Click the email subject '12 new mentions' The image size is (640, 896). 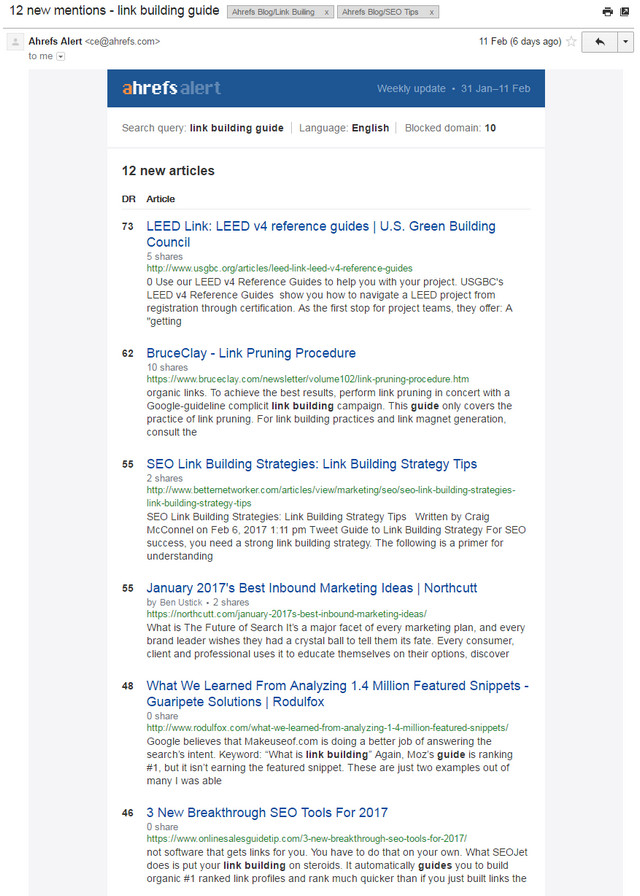click(x=114, y=11)
